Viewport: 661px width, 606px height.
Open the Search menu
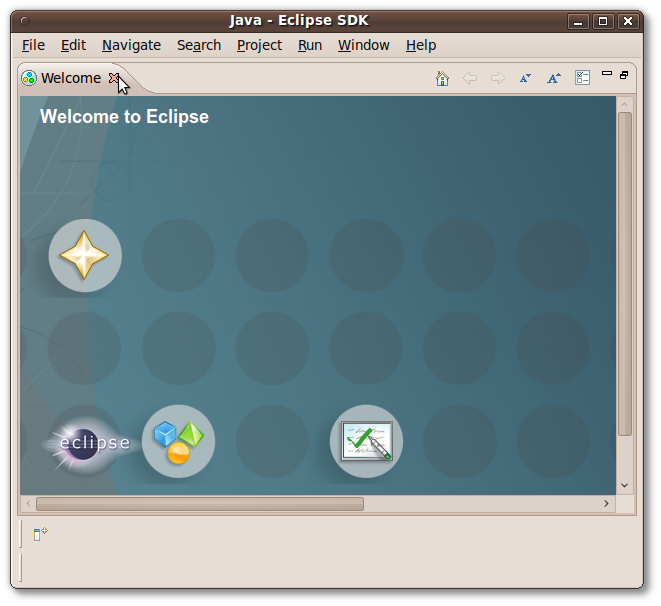[x=199, y=45]
